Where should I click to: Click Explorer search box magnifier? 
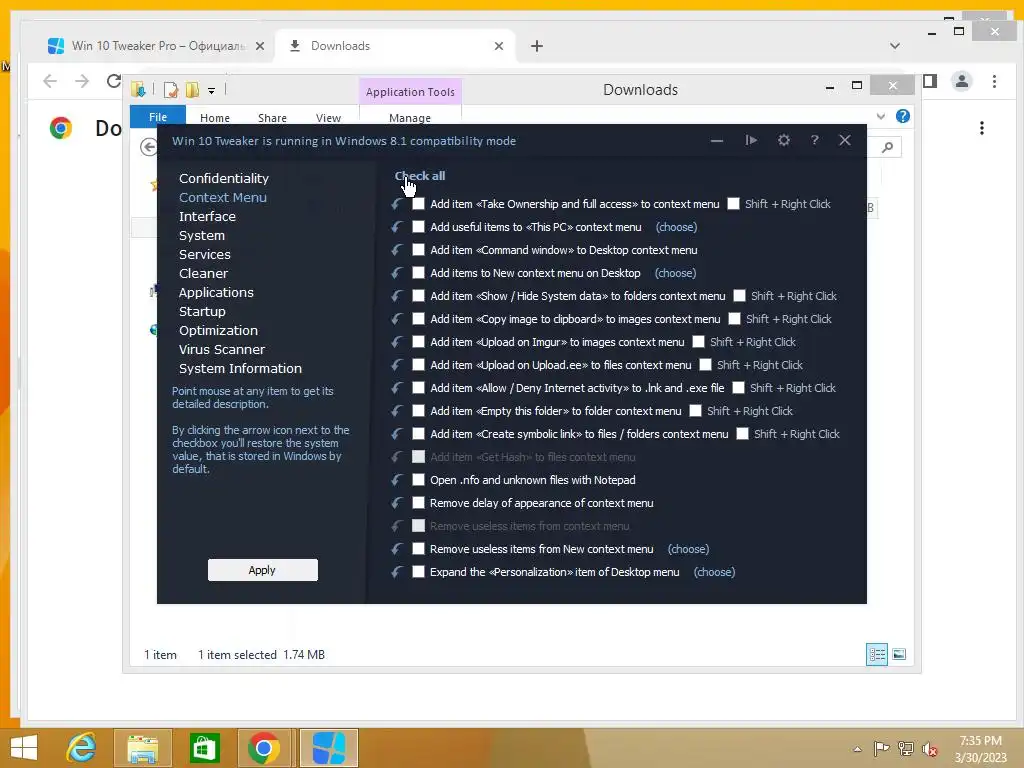coord(887,147)
